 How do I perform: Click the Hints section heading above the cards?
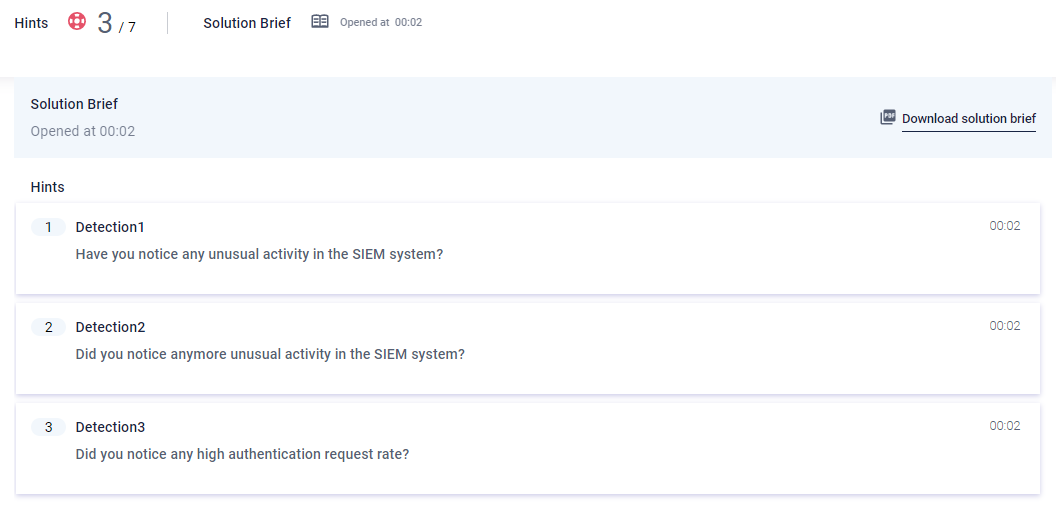coord(47,187)
